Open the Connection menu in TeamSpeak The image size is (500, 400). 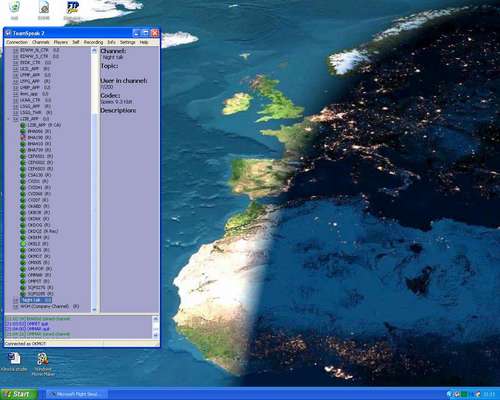17,42
